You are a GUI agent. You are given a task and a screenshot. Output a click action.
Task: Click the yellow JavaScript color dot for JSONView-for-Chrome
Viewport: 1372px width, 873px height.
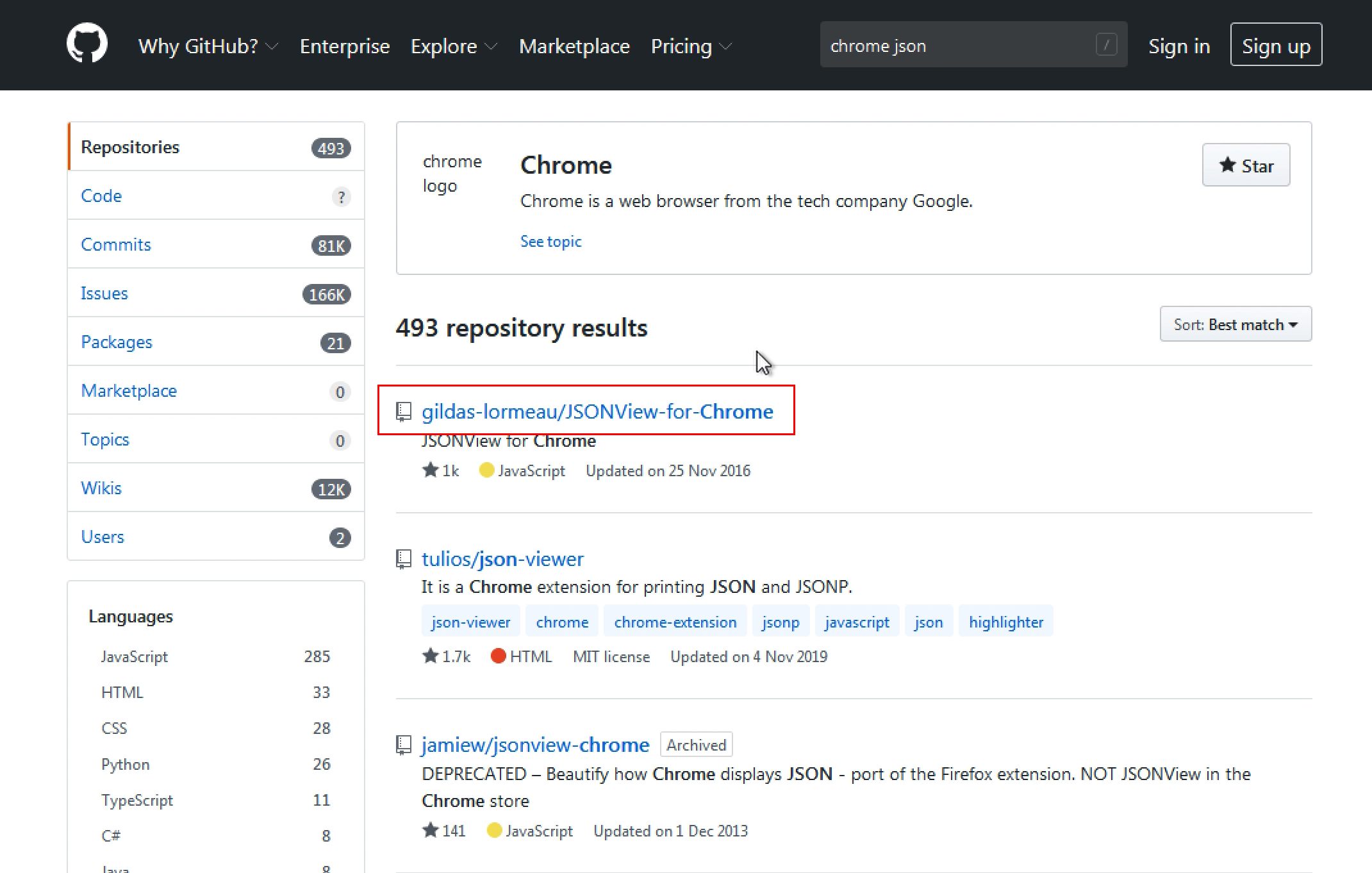486,470
